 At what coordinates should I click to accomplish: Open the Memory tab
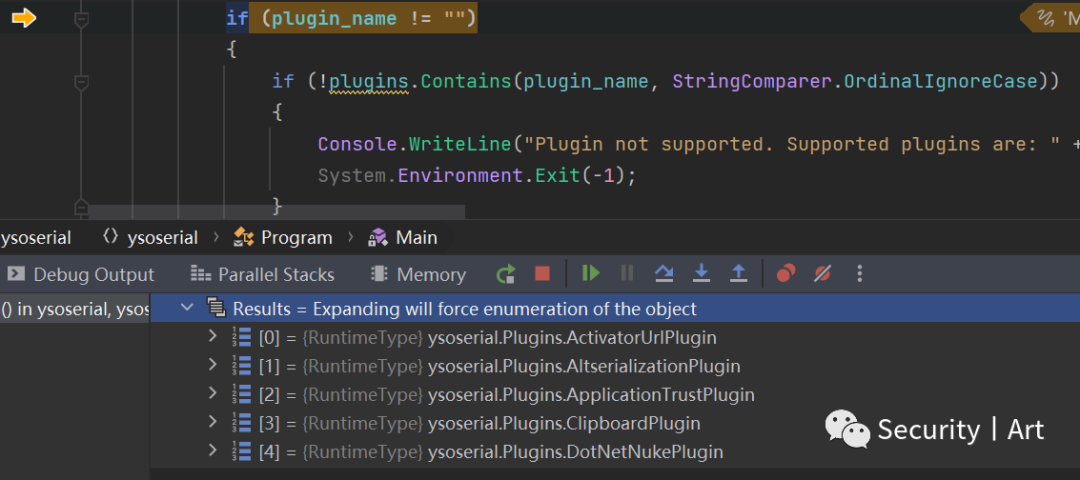tap(418, 275)
